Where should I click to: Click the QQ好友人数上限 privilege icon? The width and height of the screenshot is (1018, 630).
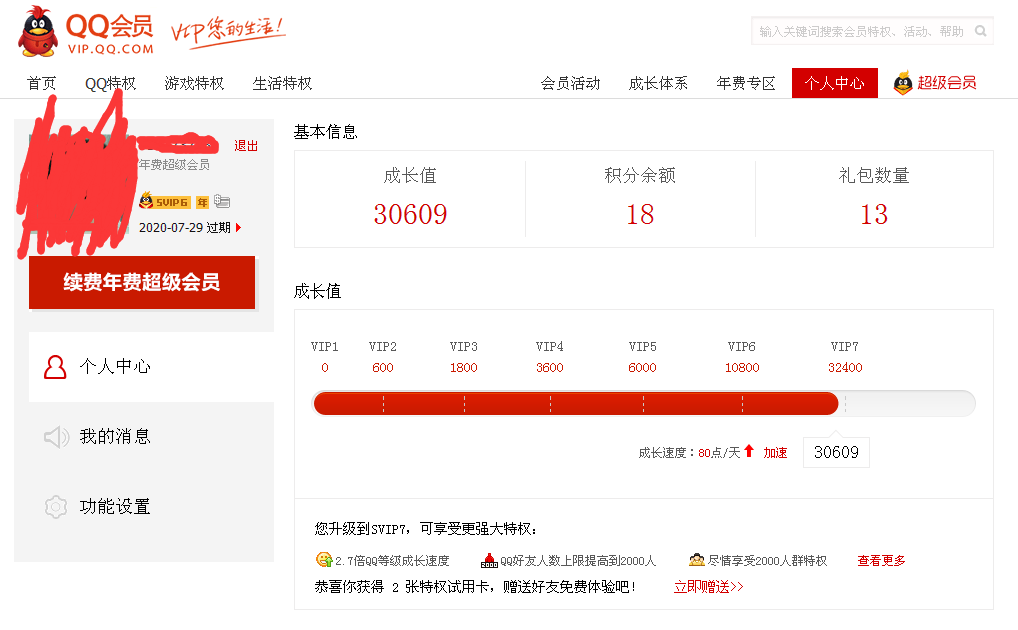pyautogui.click(x=489, y=560)
